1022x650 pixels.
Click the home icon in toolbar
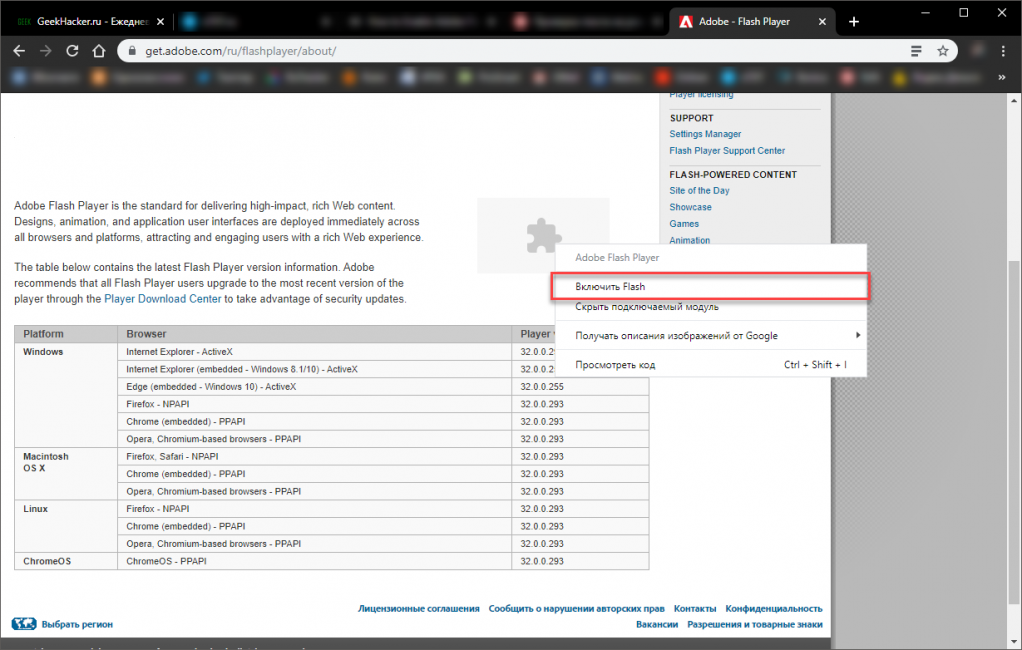pyautogui.click(x=98, y=51)
